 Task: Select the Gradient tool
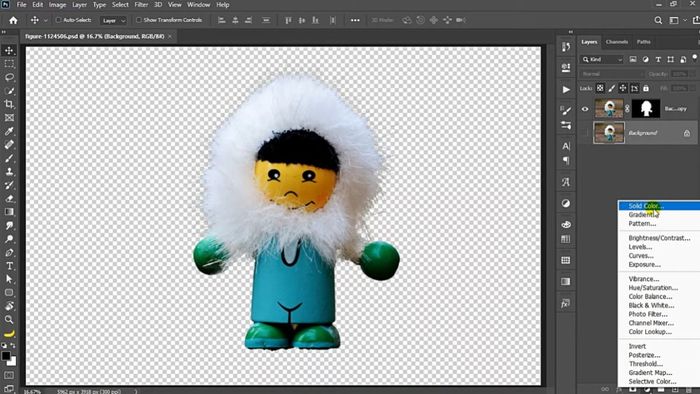tap(9, 212)
